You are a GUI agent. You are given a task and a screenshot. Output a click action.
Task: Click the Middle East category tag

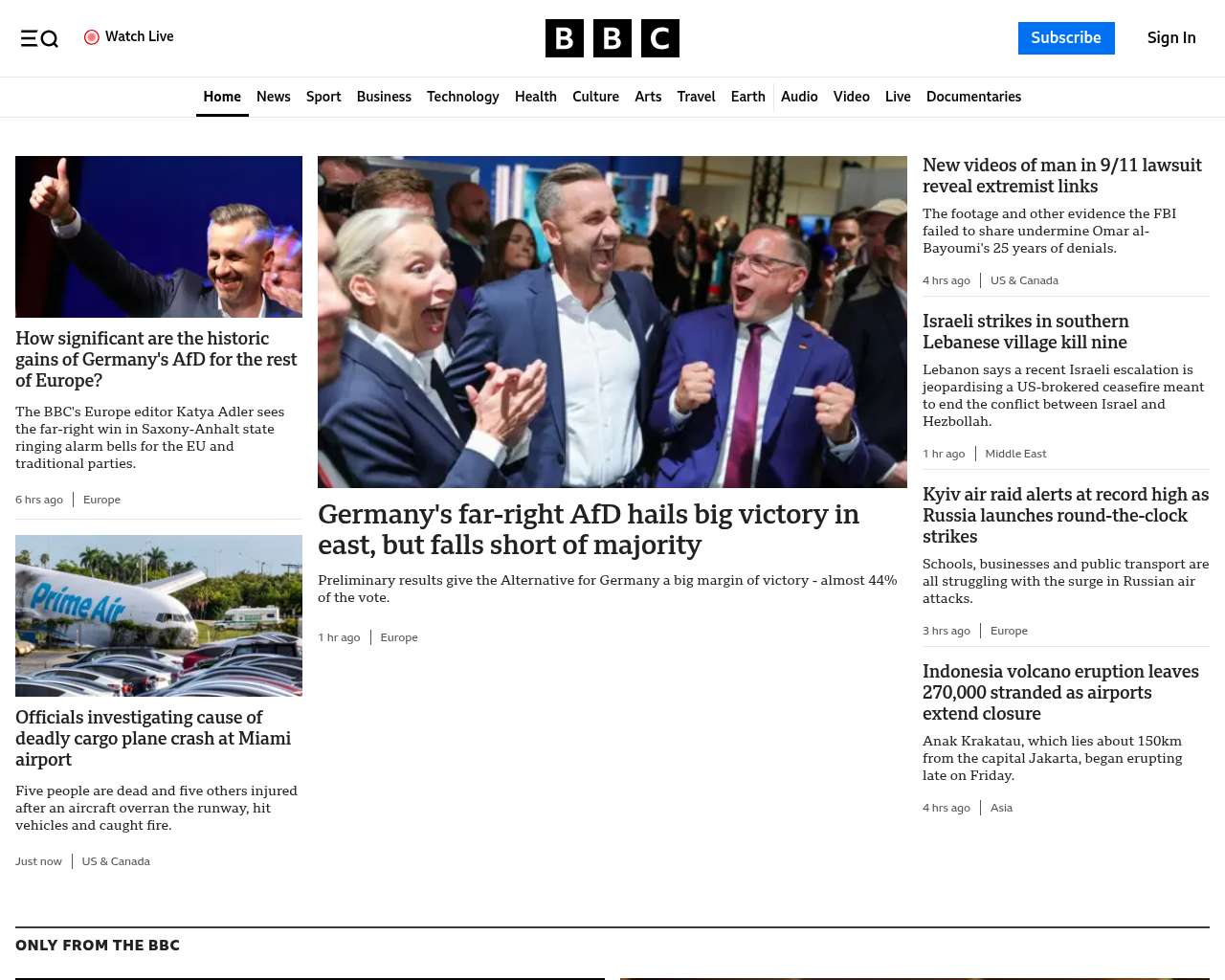click(1015, 454)
